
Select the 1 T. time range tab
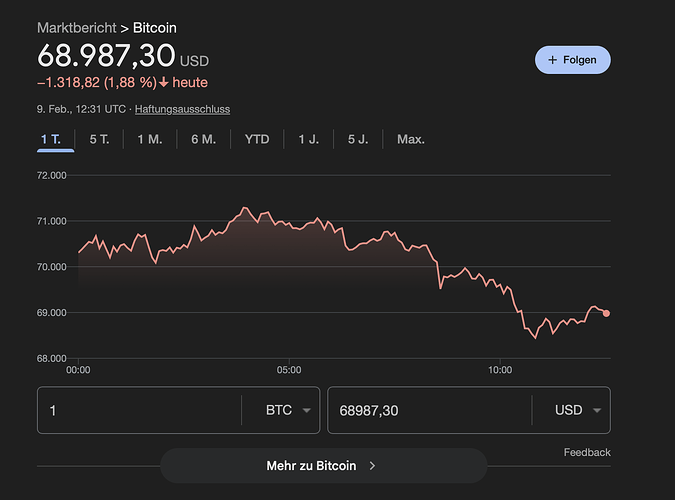click(51, 139)
